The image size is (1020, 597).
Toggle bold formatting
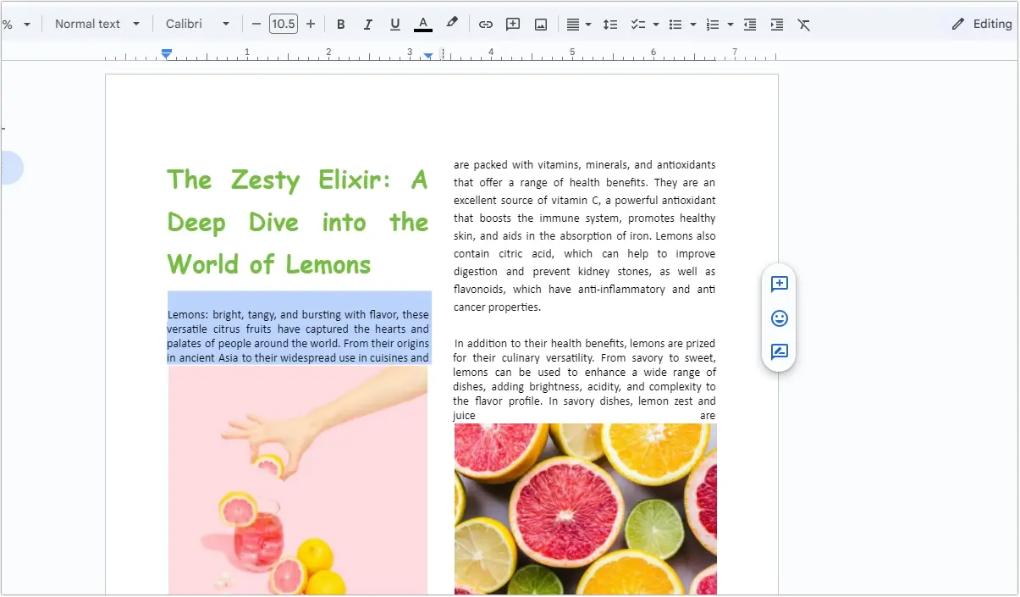point(341,23)
